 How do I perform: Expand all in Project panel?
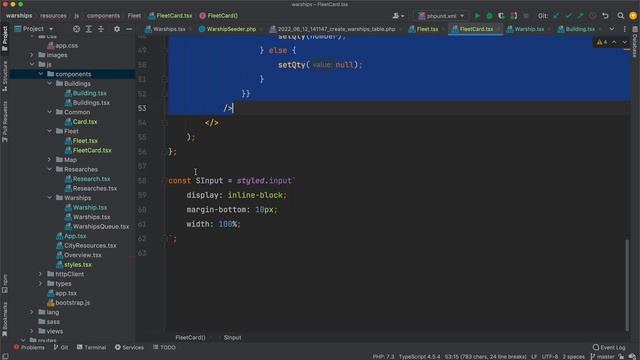pos(89,29)
